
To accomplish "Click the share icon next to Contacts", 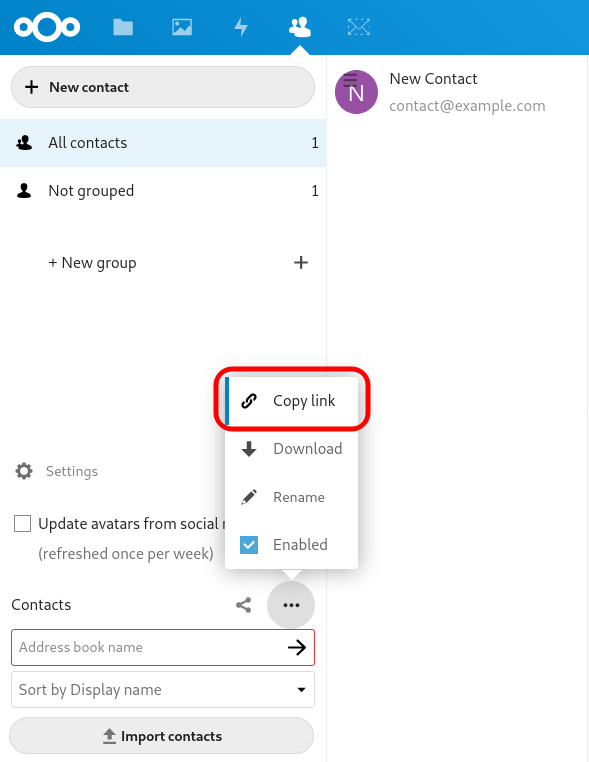I will tap(243, 605).
